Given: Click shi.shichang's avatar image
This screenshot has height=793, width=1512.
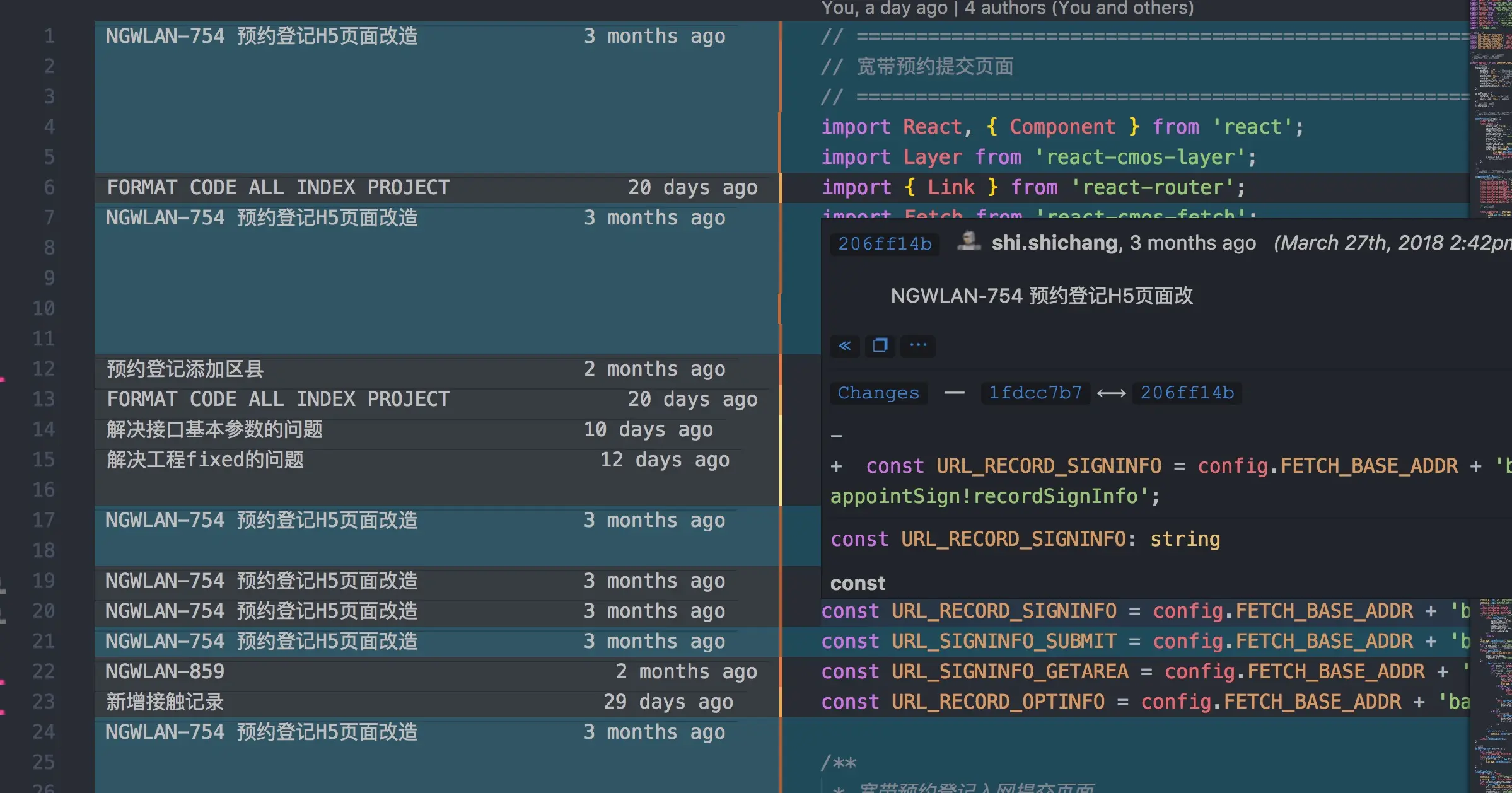Looking at the screenshot, I should point(968,242).
